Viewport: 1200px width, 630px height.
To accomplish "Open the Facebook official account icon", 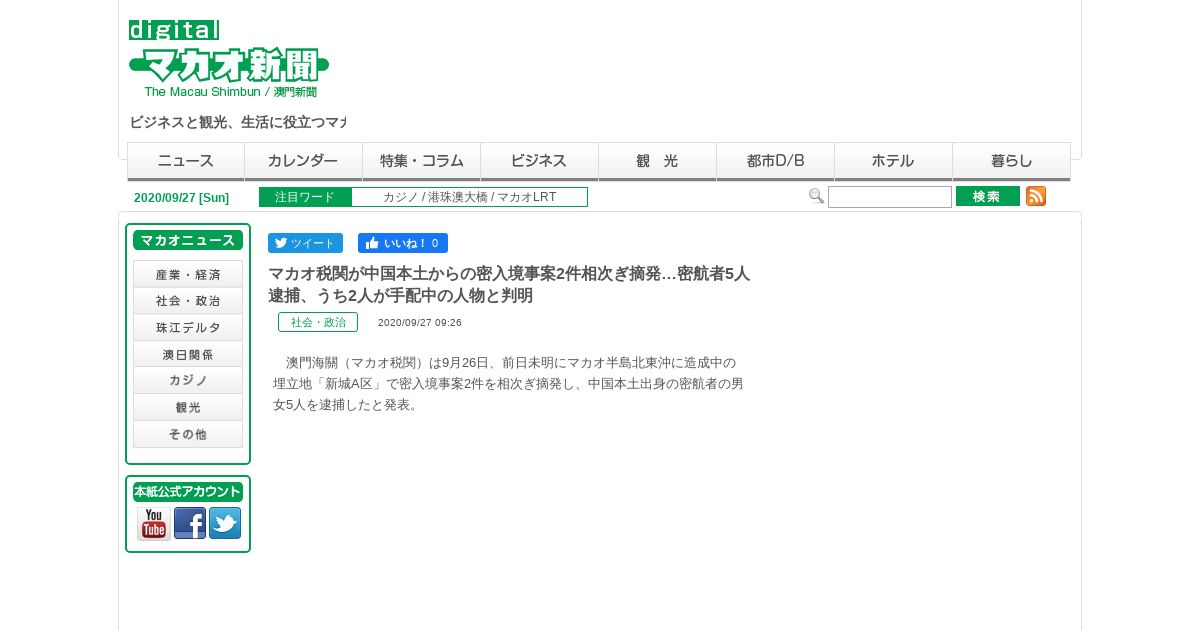I will coord(190,523).
